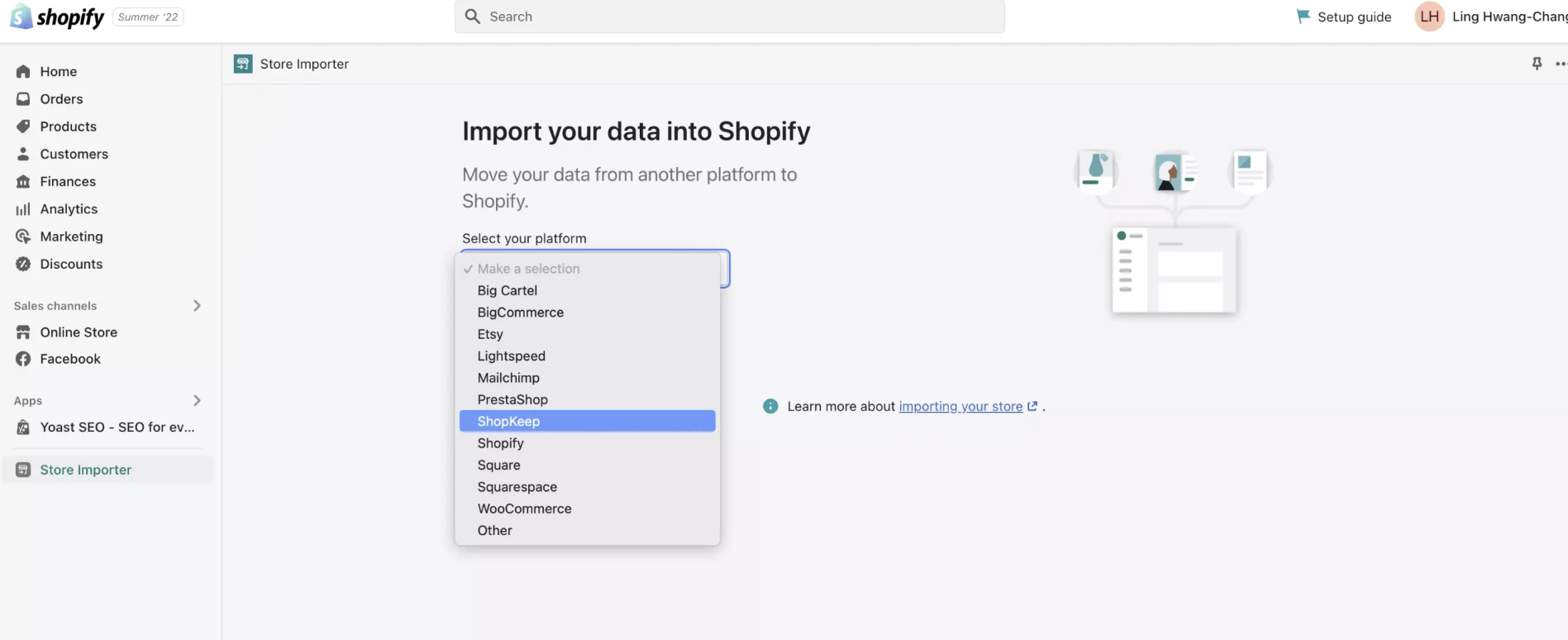Expand the Sales channels section
This screenshot has height=640, width=1568.
(x=197, y=306)
